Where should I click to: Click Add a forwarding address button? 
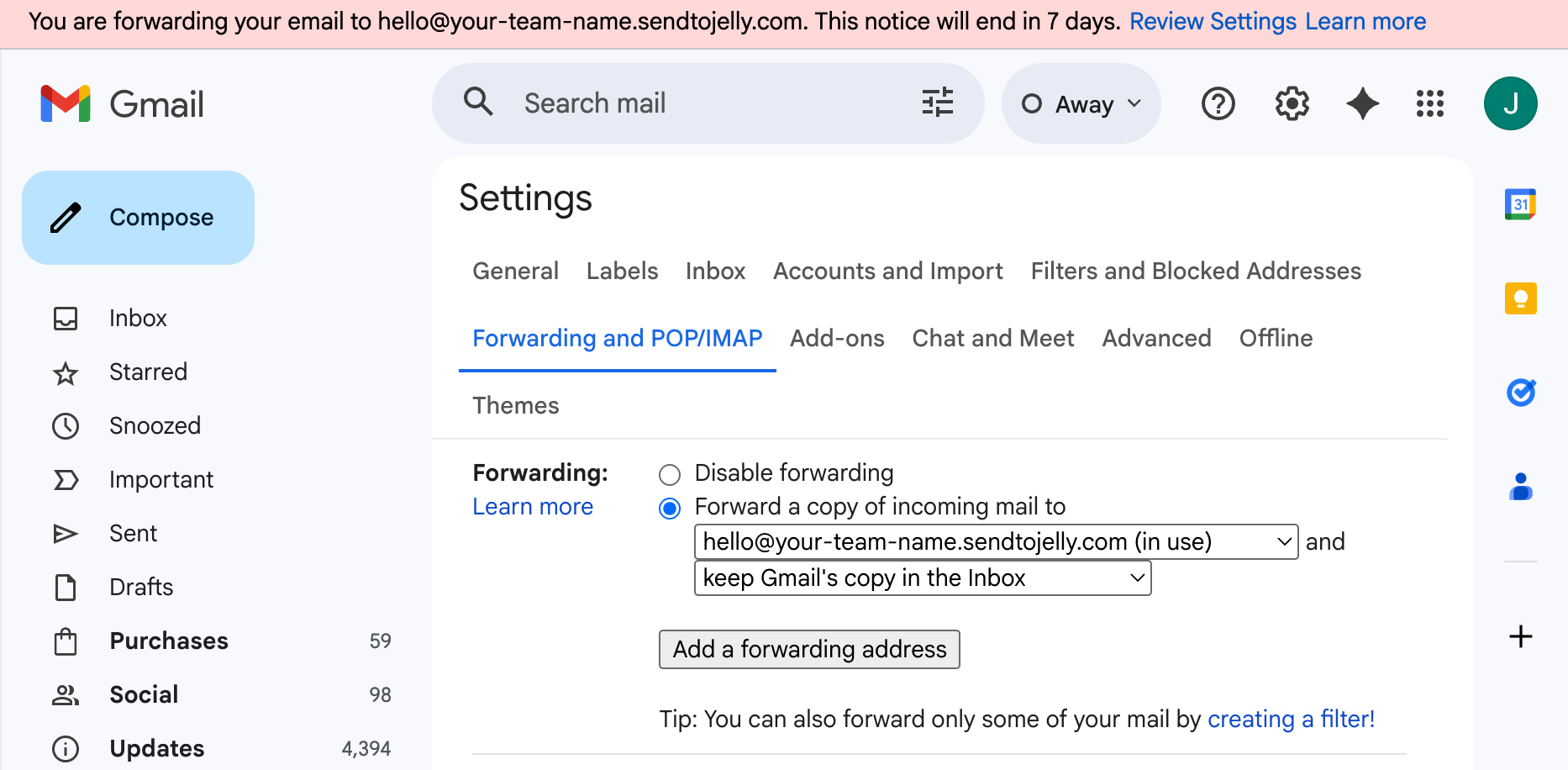point(809,649)
